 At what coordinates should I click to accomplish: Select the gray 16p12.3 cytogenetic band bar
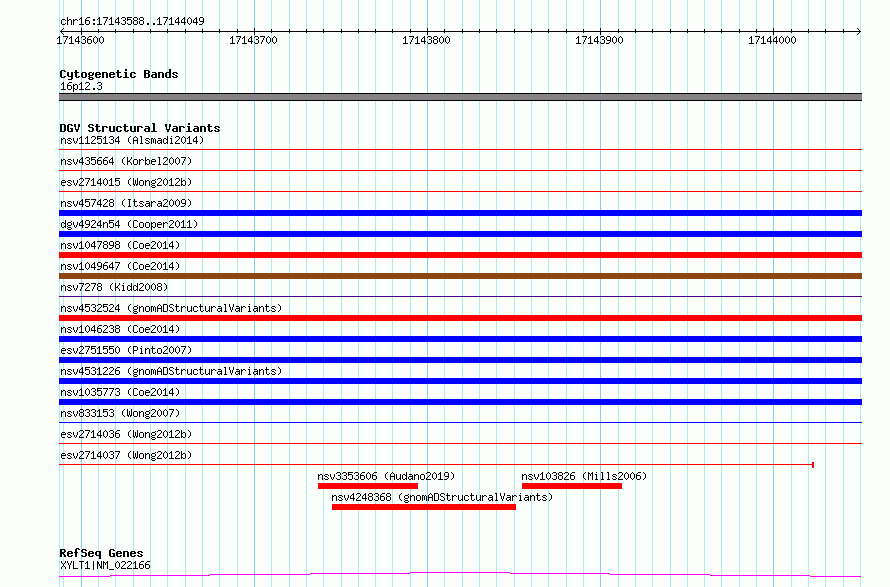pyautogui.click(x=460, y=97)
